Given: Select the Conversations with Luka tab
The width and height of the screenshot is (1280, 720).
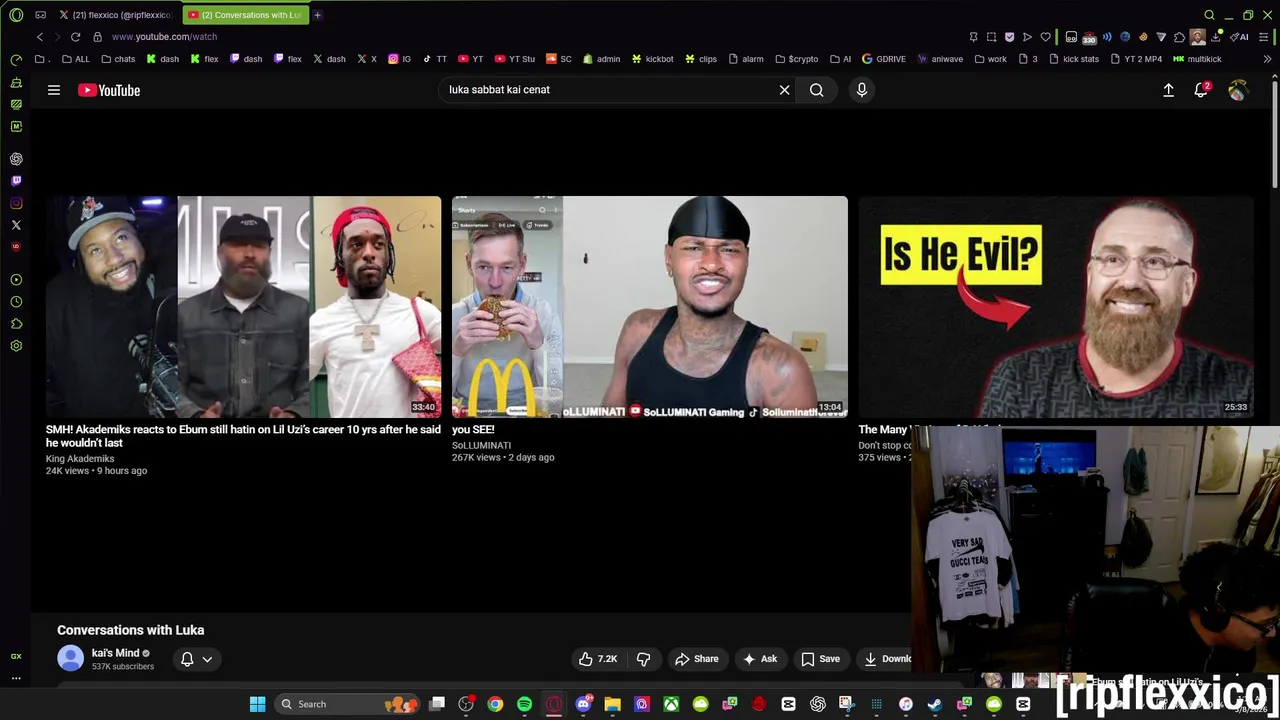Looking at the screenshot, I should [245, 15].
